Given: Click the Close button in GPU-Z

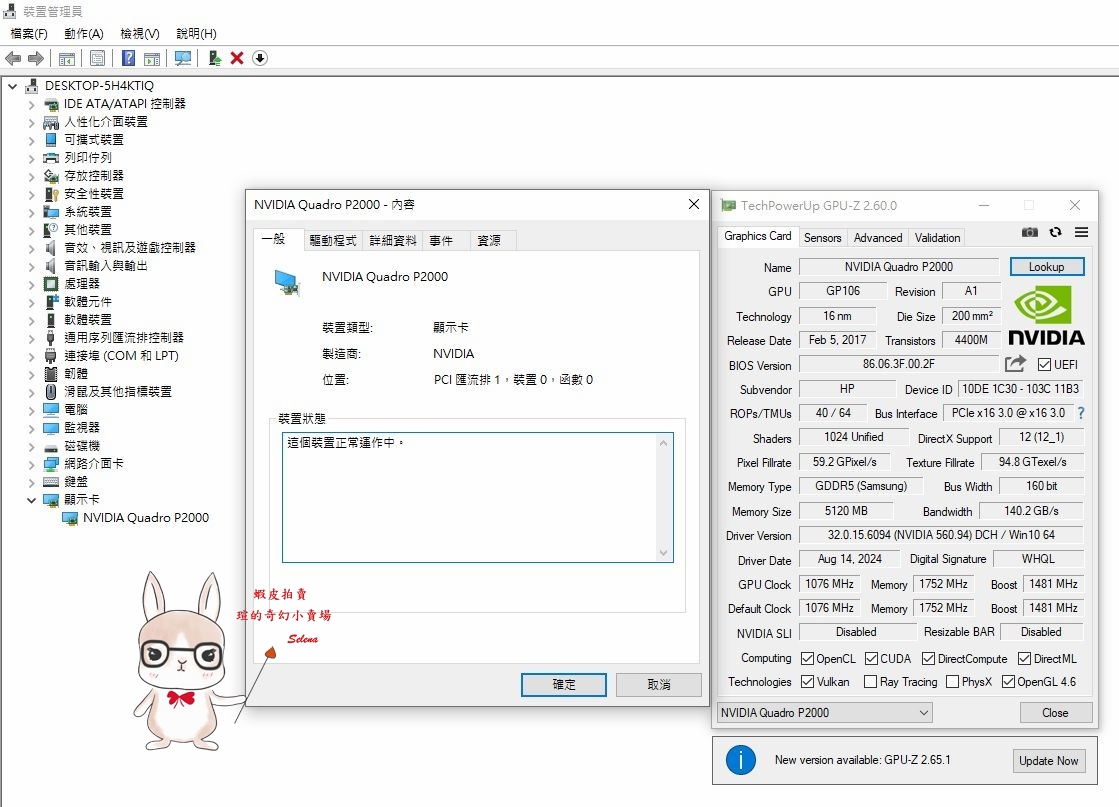Looking at the screenshot, I should [x=1055, y=713].
